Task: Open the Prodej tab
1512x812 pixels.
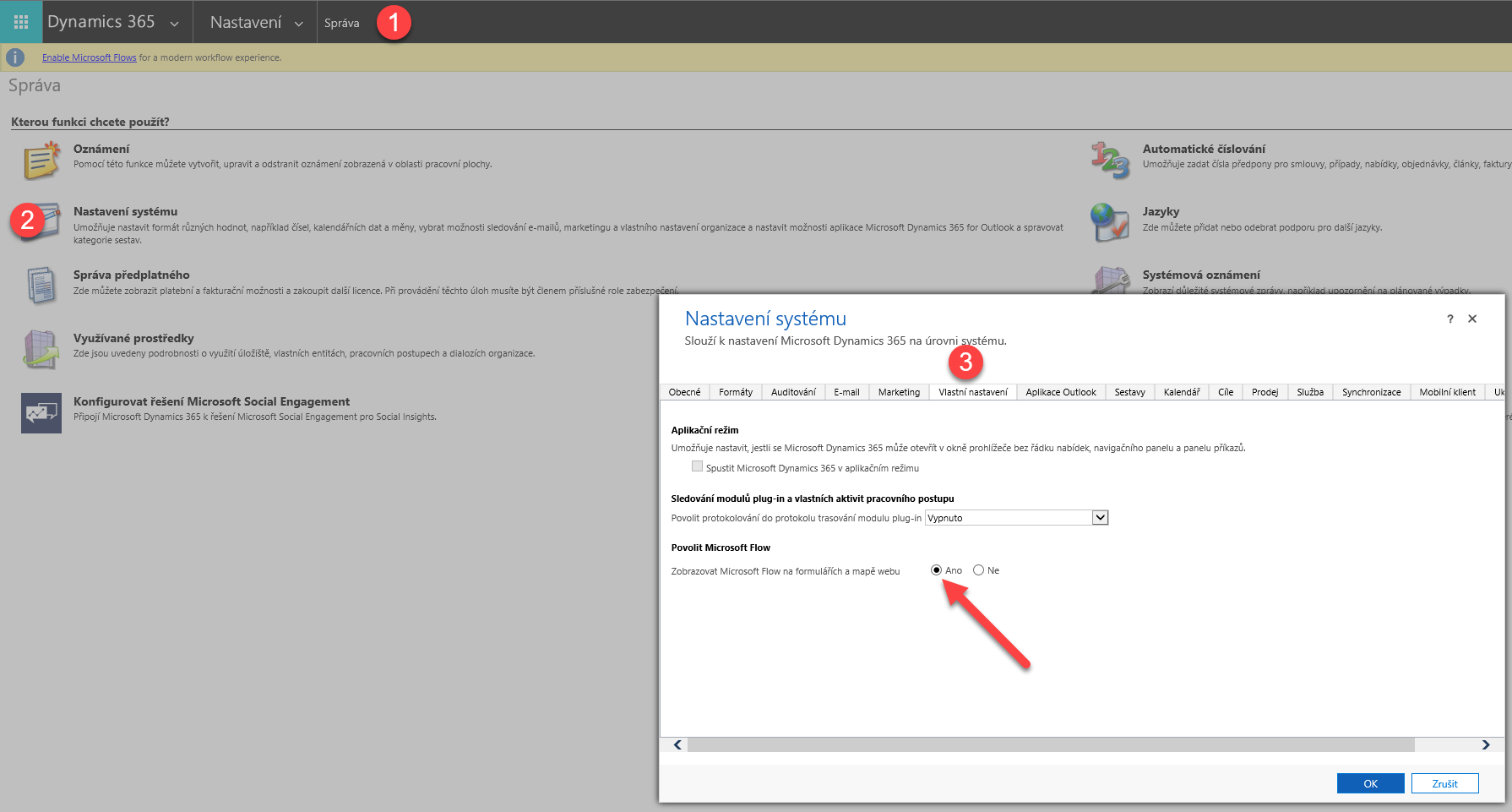Action: 1265,392
